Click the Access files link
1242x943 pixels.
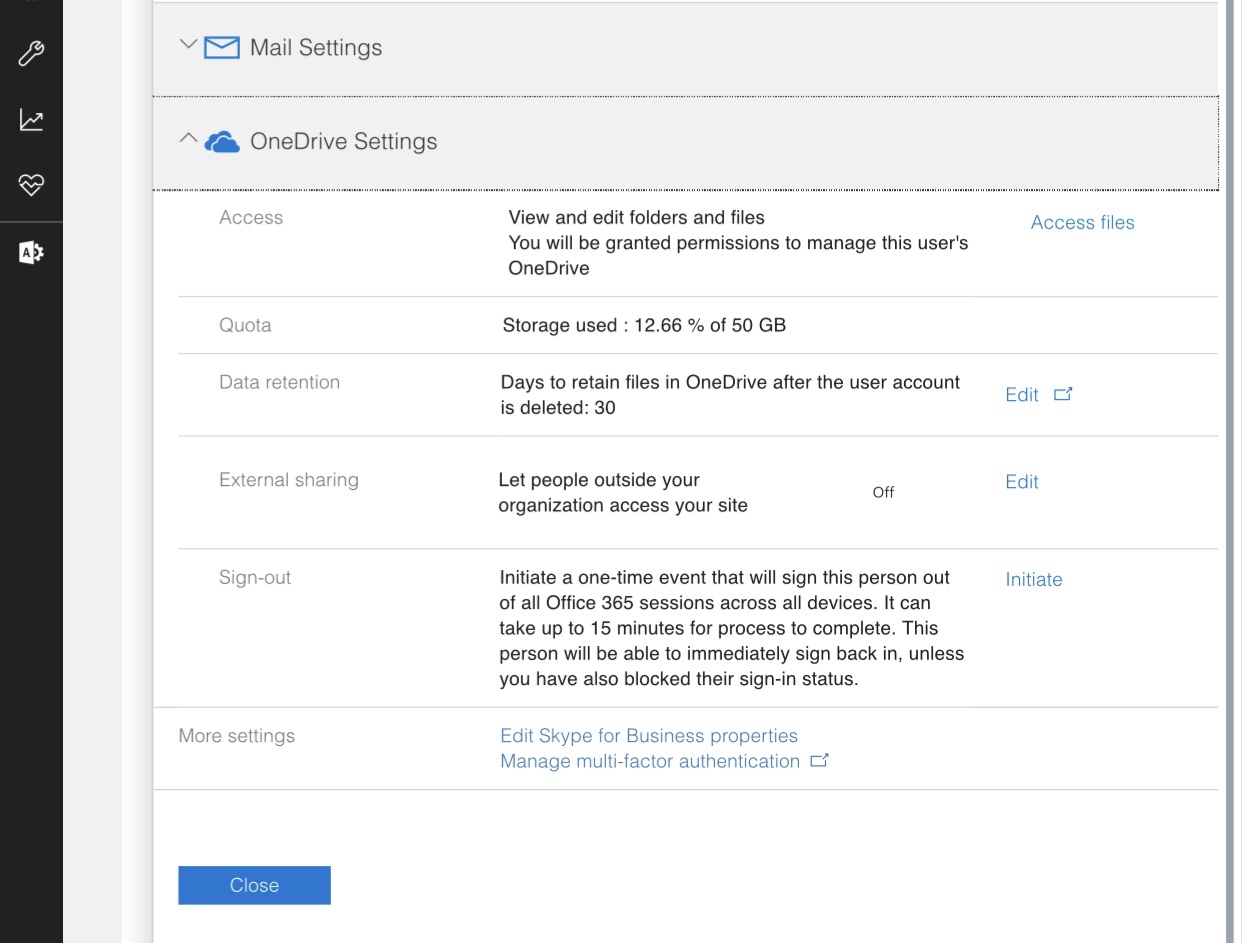click(1083, 222)
